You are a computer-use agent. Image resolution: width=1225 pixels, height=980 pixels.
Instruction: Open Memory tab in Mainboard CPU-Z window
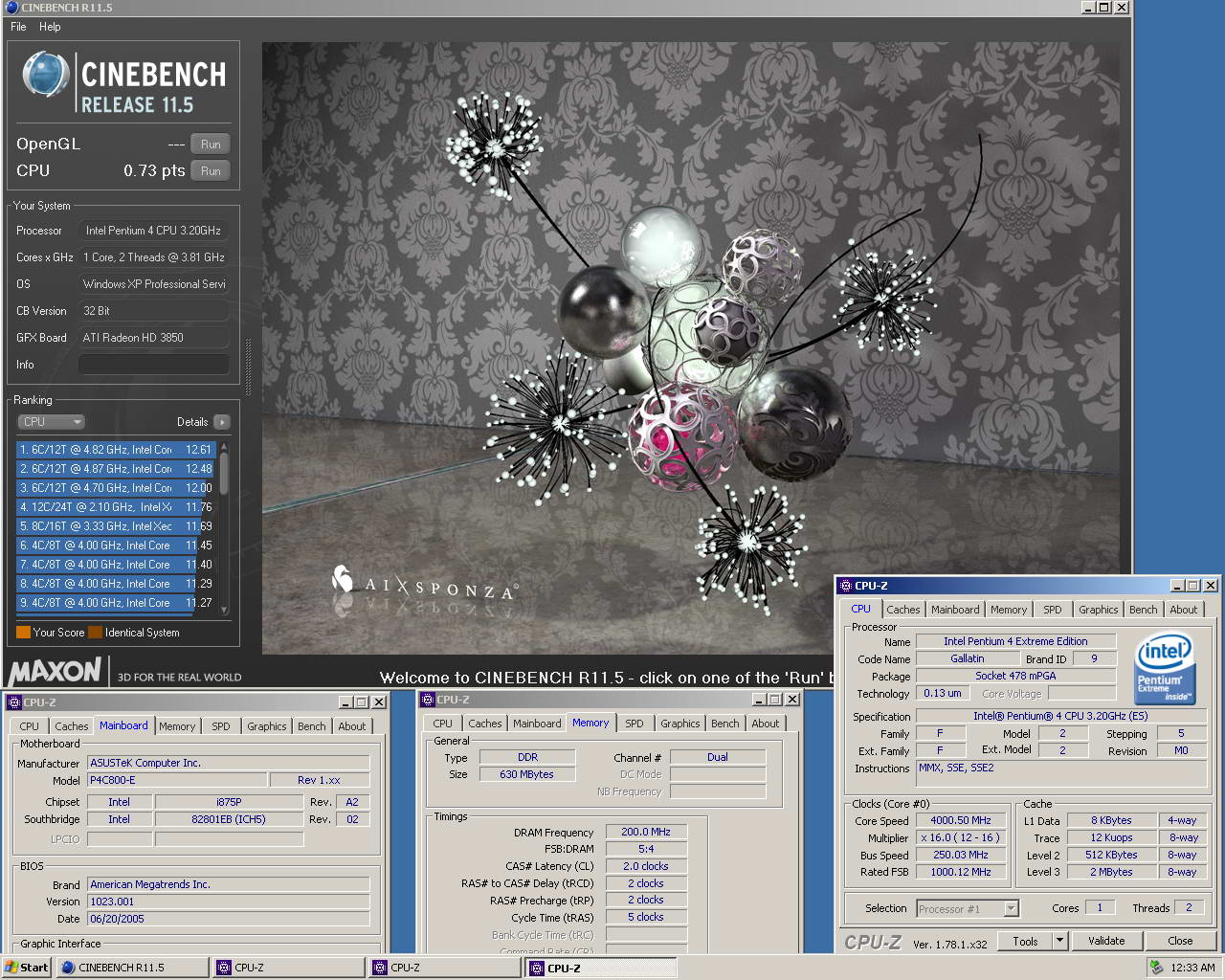pyautogui.click(x=177, y=726)
